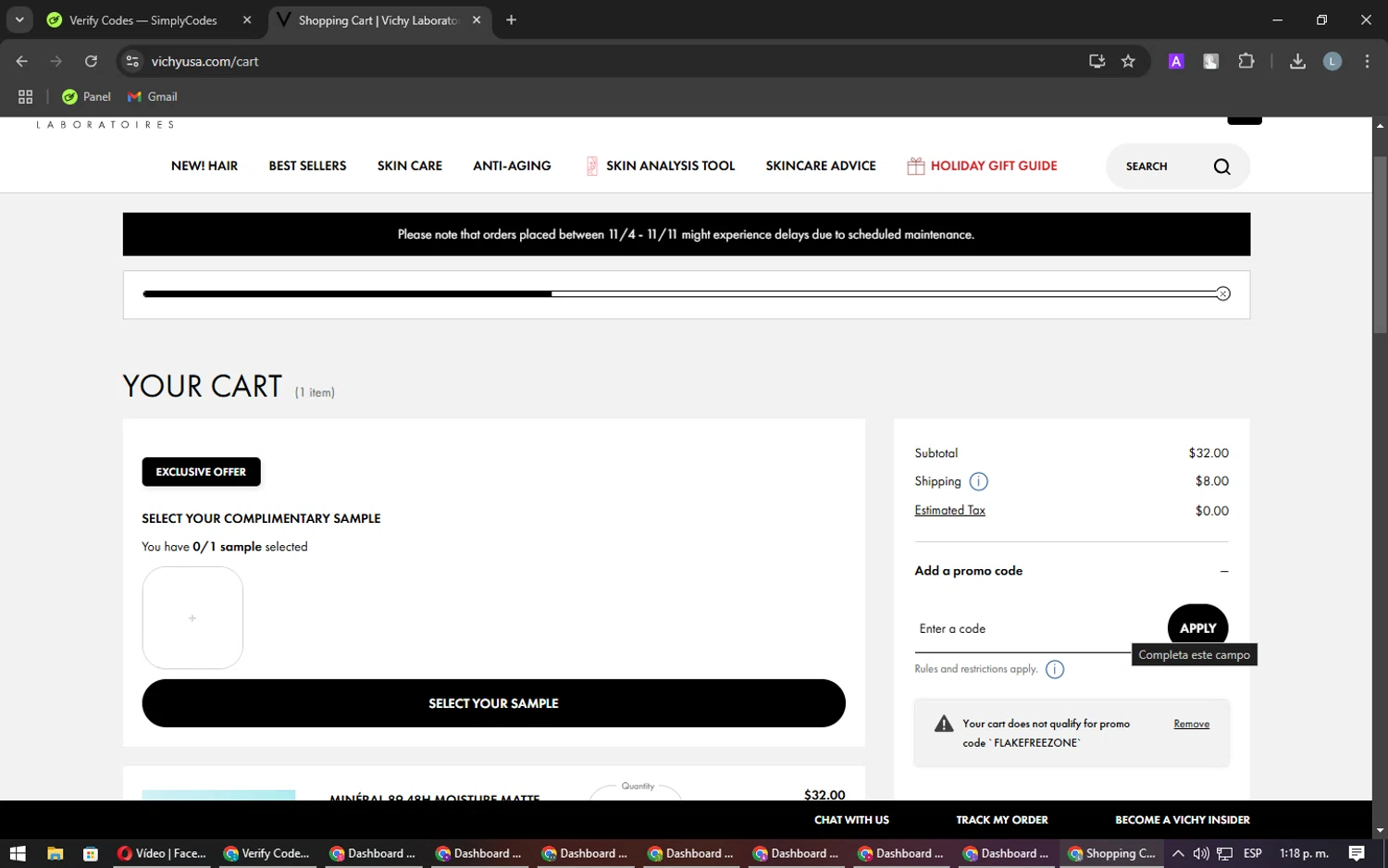Viewport: 1388px width, 868px height.
Task: Click the free shipping progress bar
Action: coord(680,294)
